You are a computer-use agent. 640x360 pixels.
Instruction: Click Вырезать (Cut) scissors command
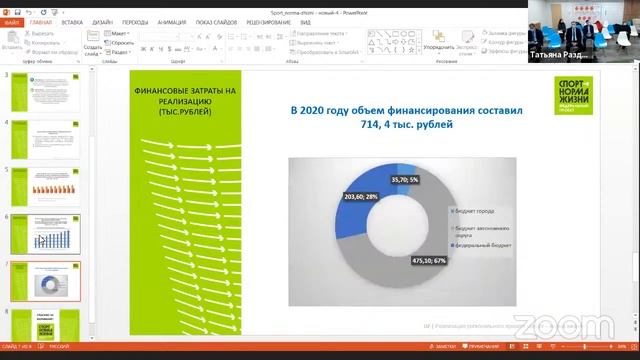coord(39,33)
